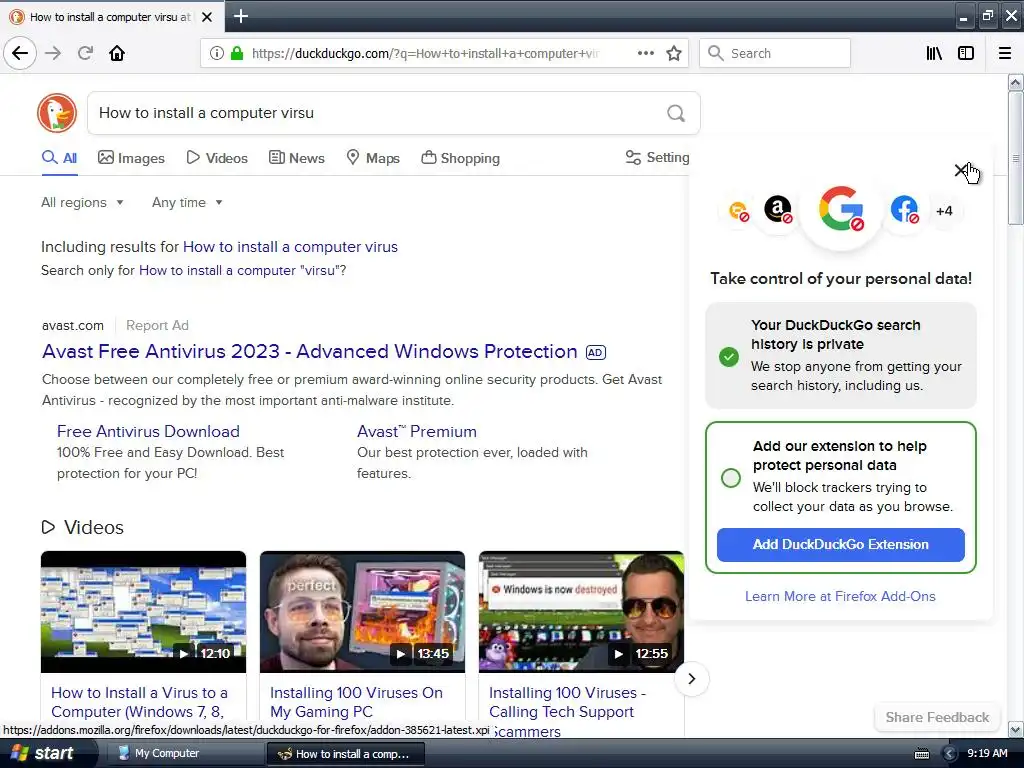Search only for the "virsu" spelling

(239, 270)
